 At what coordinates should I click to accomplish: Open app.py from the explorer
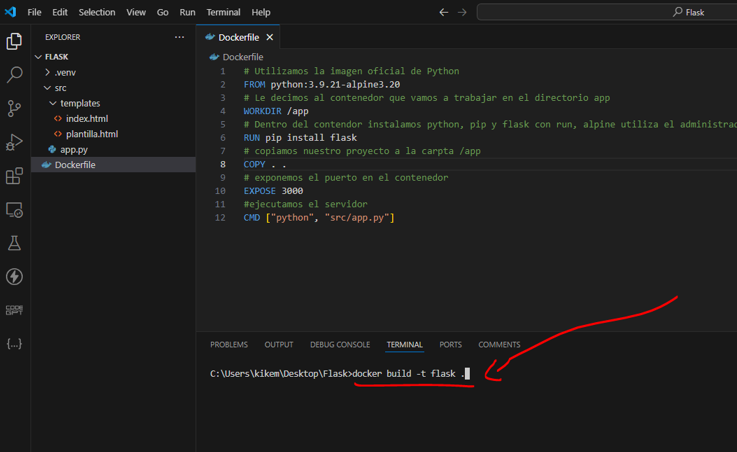74,149
